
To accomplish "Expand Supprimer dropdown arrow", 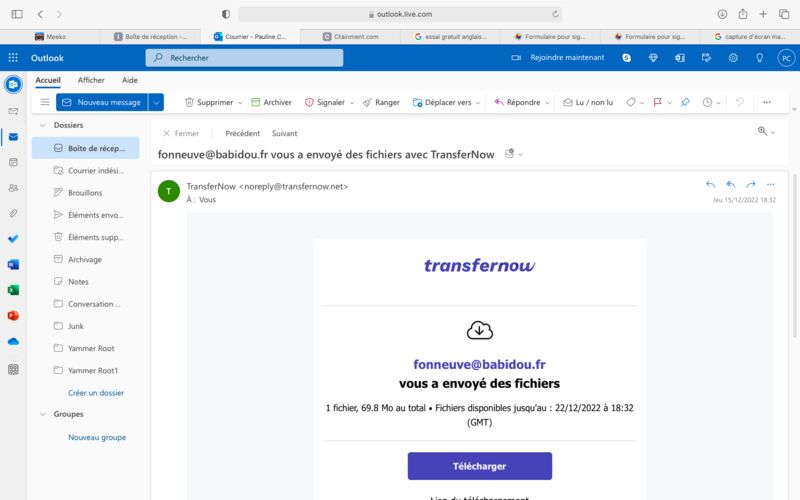I will [240, 103].
